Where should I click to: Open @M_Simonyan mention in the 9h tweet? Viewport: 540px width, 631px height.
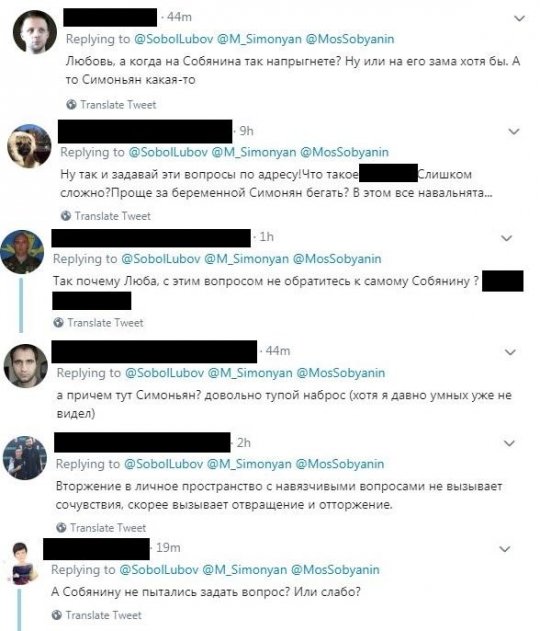click(x=254, y=152)
